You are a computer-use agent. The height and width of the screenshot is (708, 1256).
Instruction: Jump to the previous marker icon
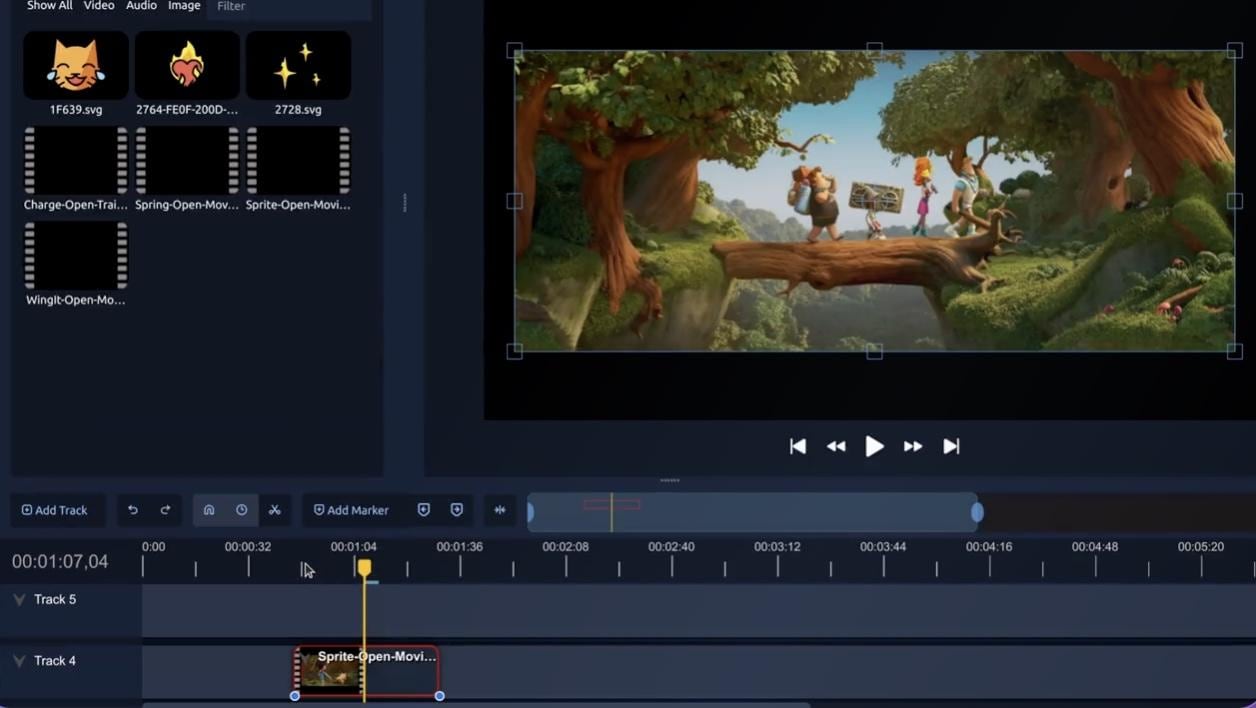pyautogui.click(x=423, y=509)
